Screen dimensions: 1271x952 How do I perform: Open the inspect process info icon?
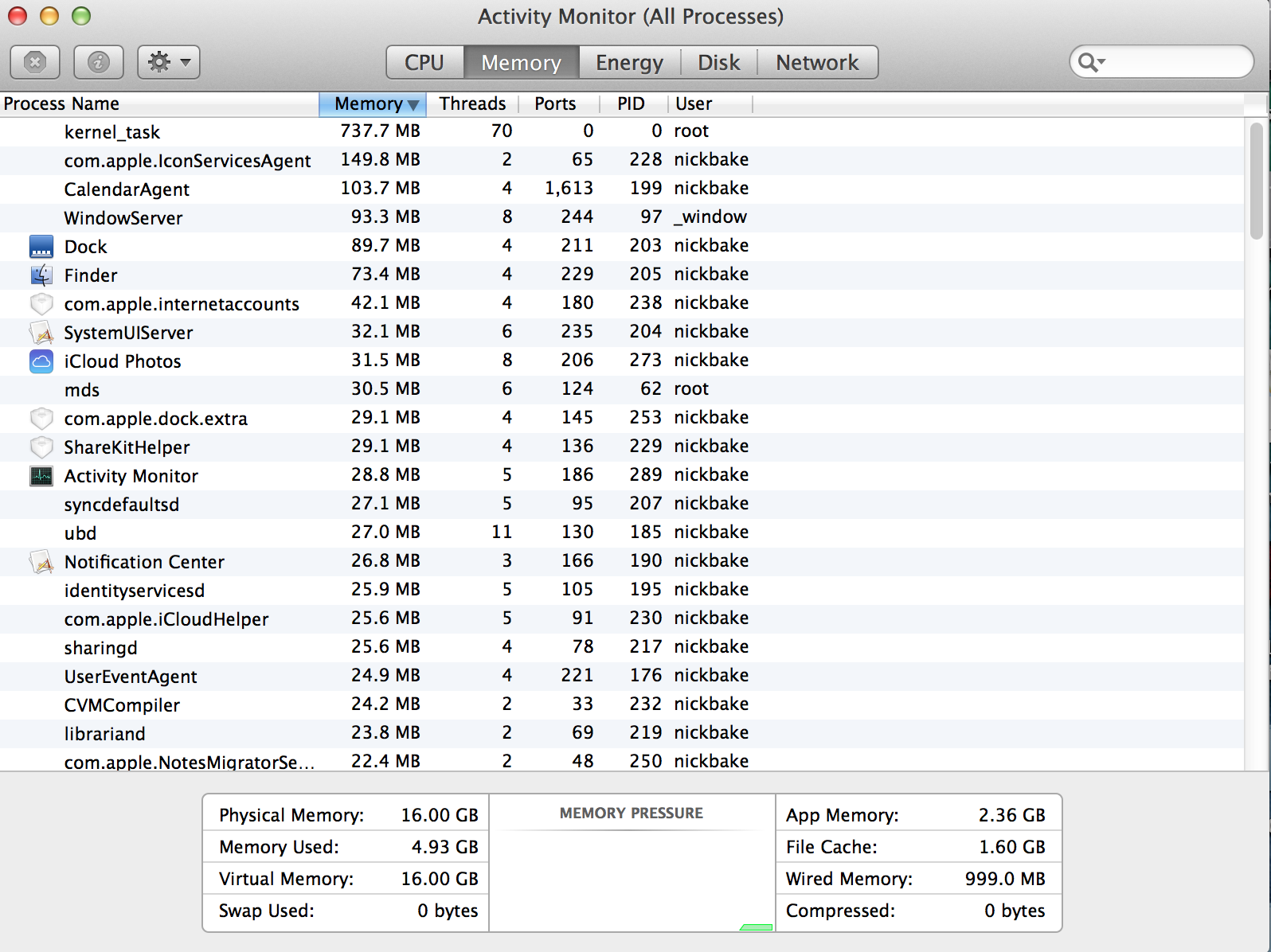tap(99, 62)
